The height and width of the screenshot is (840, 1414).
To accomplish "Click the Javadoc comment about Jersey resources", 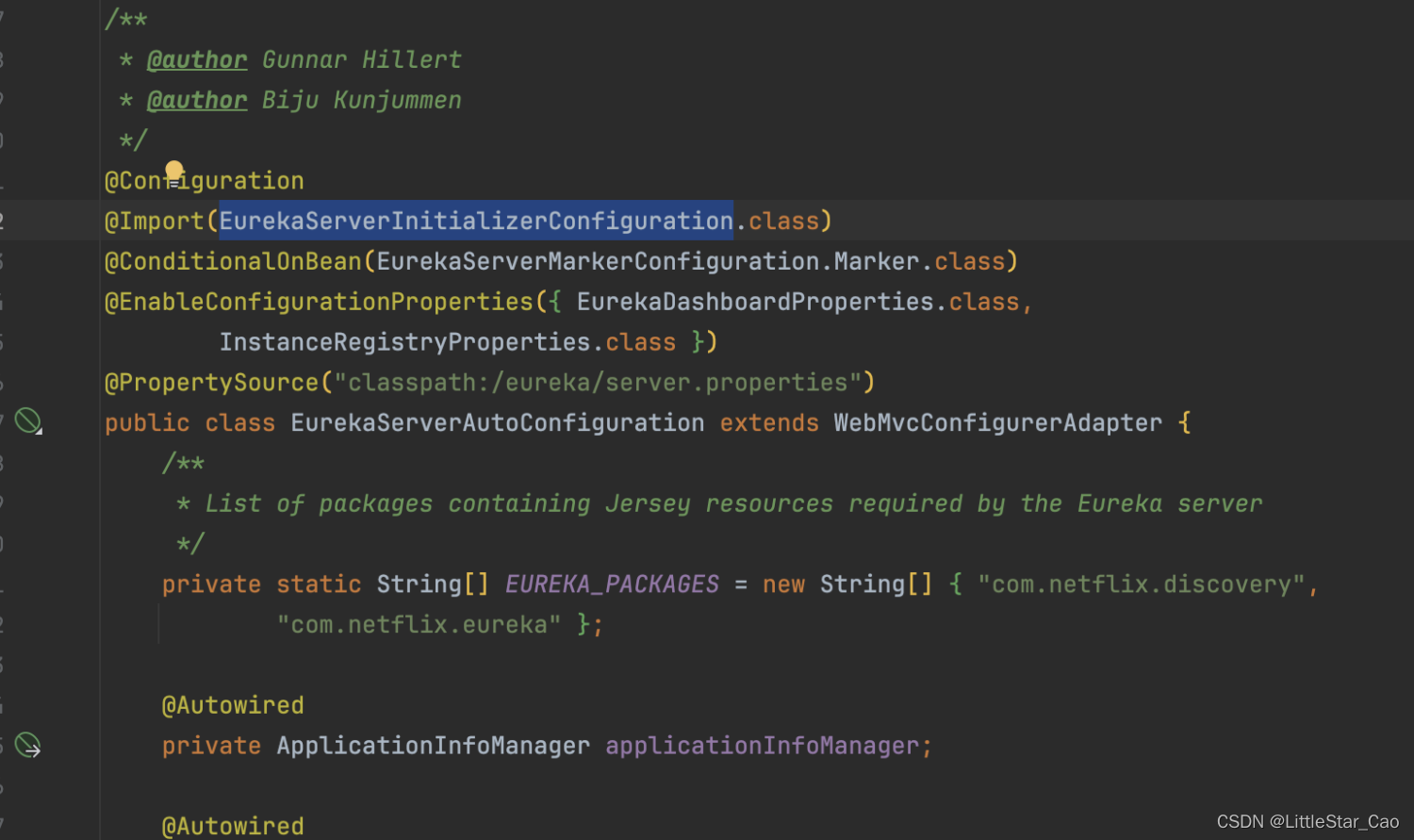I will [719, 503].
